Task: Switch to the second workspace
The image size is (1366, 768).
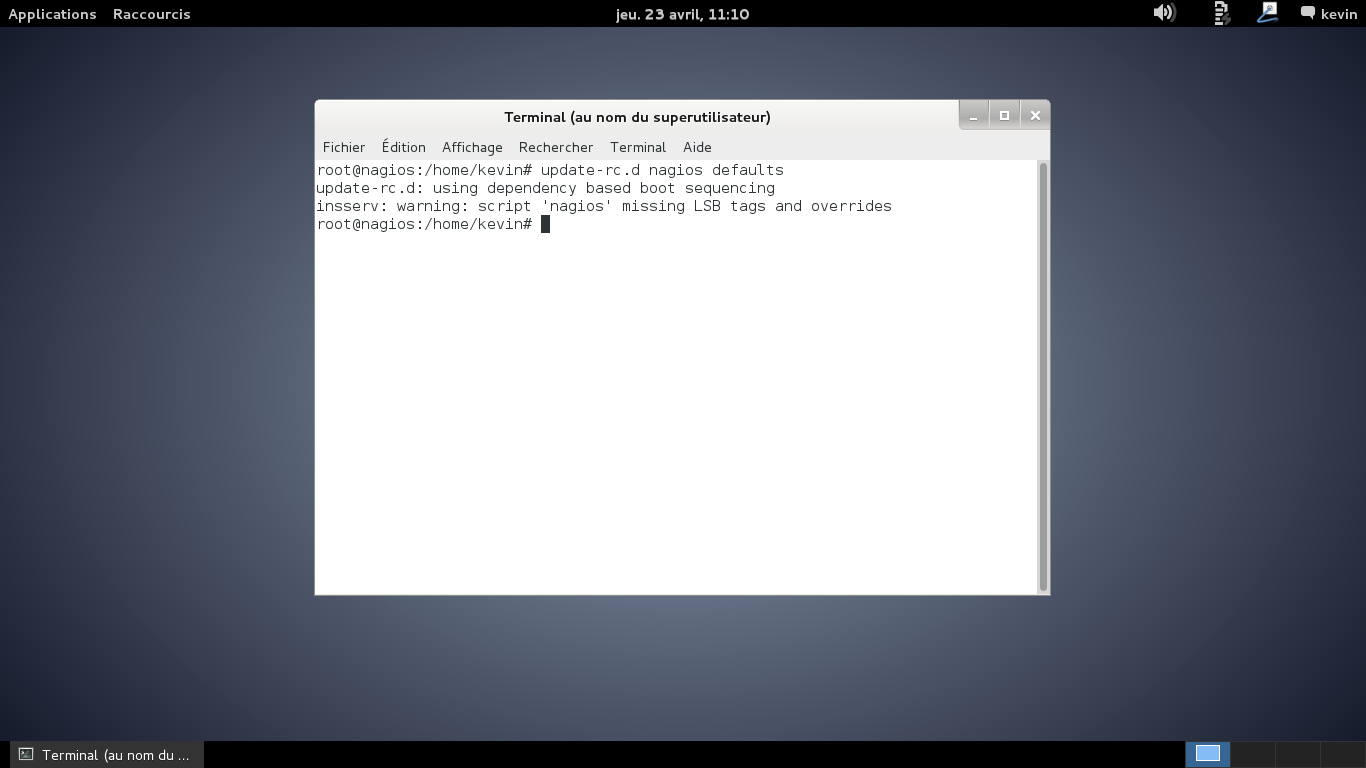Action: (1252, 754)
